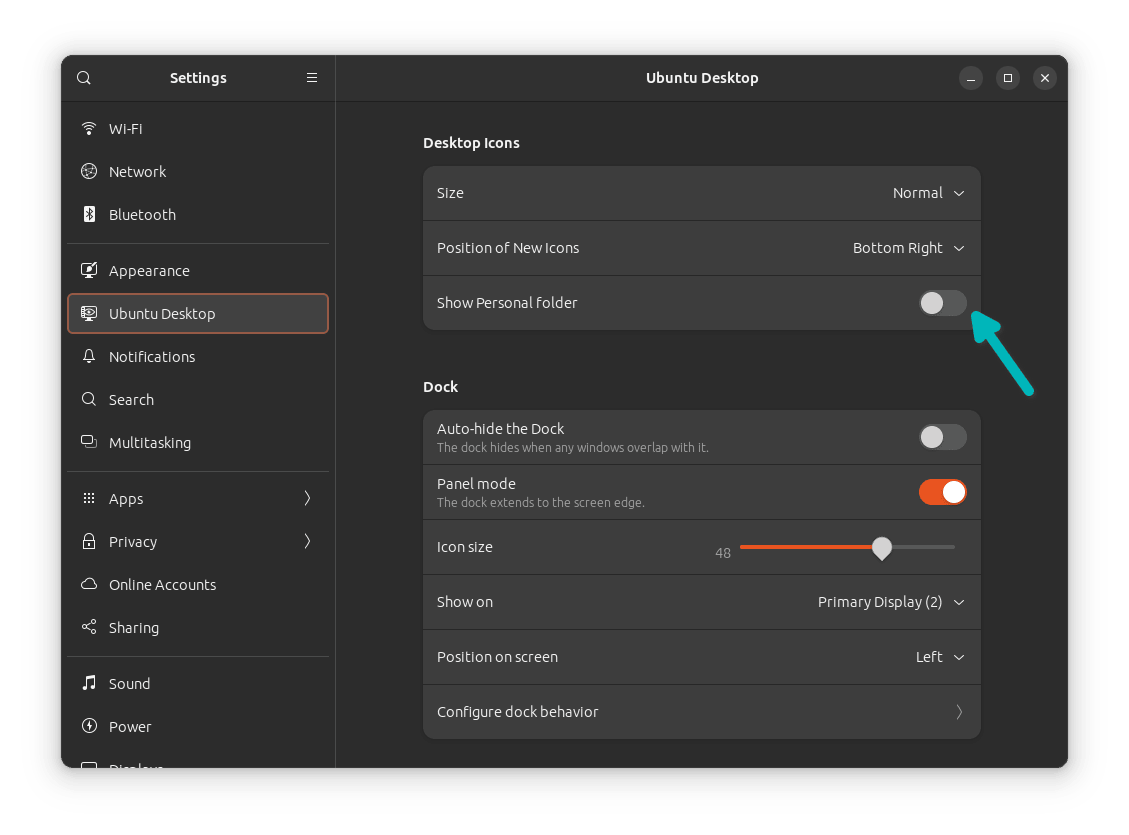
Task: Go to the Power settings page
Action: (130, 727)
